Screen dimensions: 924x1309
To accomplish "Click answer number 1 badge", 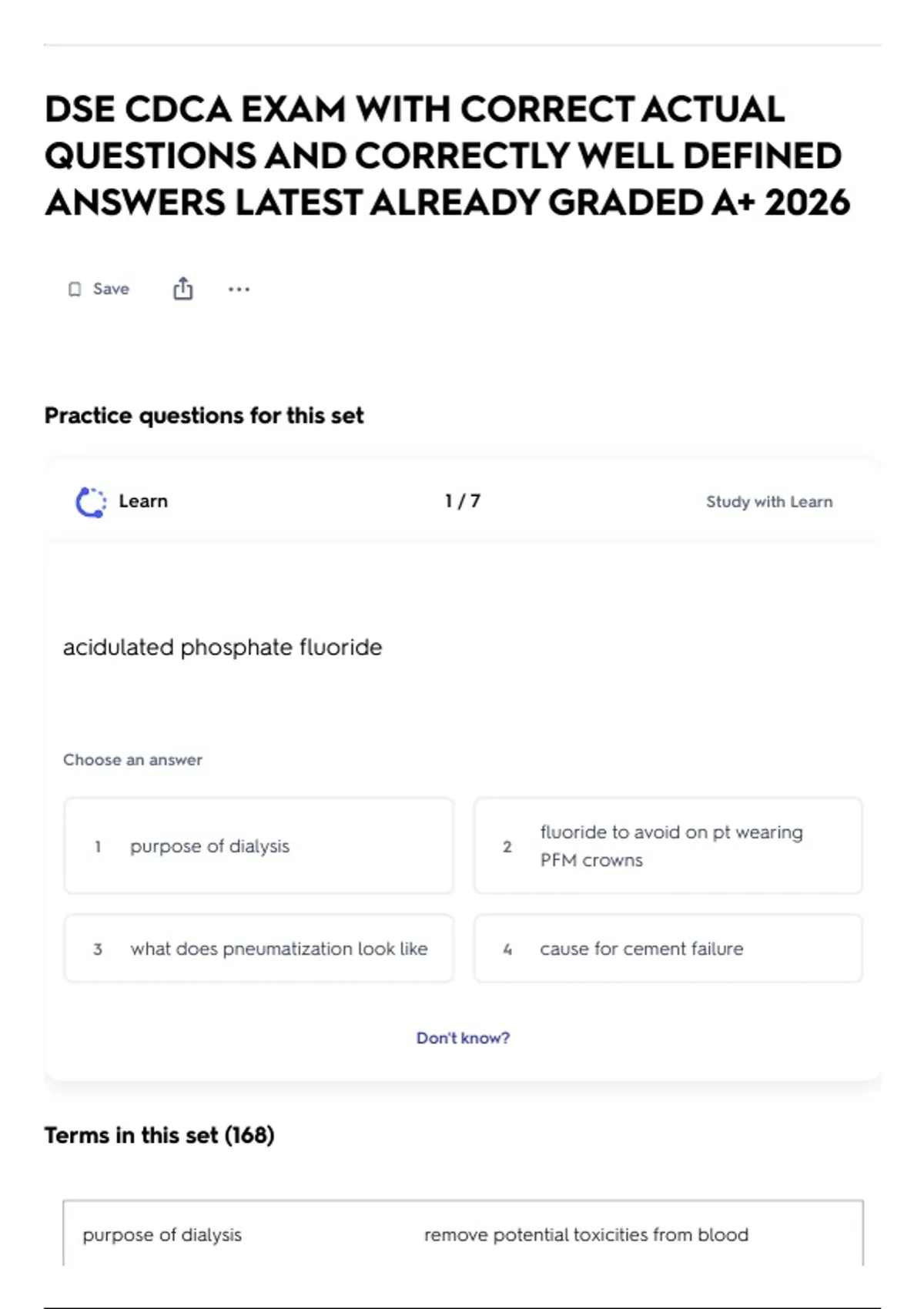I will [x=98, y=846].
